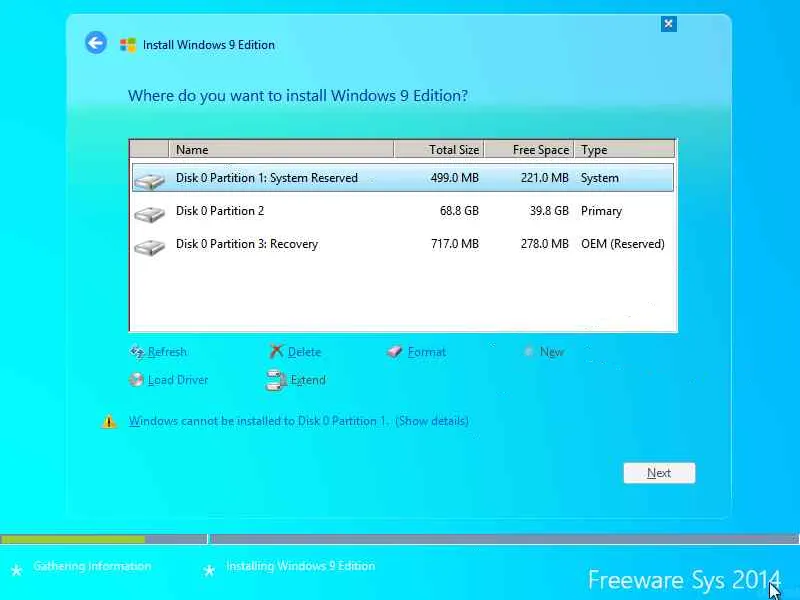This screenshot has width=800, height=600.
Task: Click the drive icon of Disk 0 Partition 2
Action: pos(149,213)
